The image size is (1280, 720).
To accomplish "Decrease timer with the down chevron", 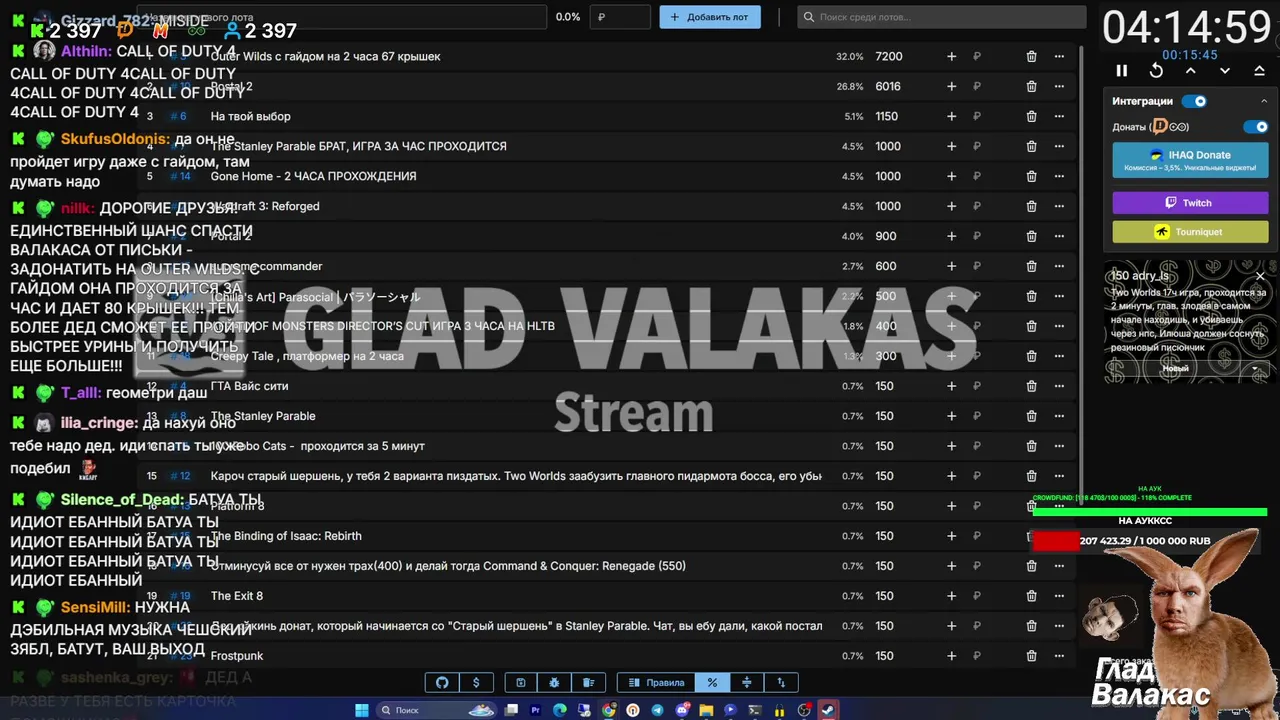I will click(1225, 71).
